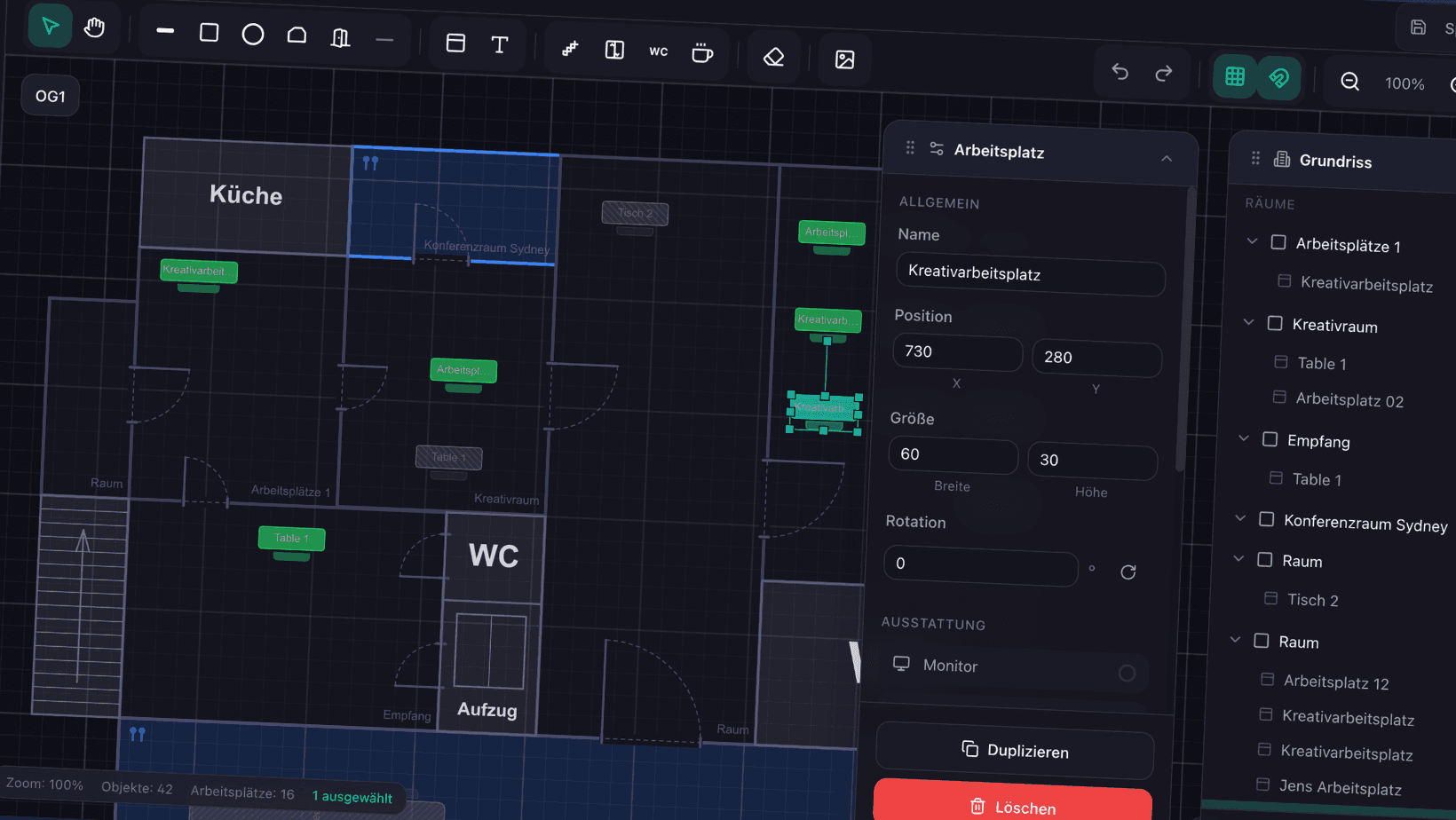Select Jens Arbeitsplatz in room list
This screenshot has width=1456, height=820.
point(1340,787)
